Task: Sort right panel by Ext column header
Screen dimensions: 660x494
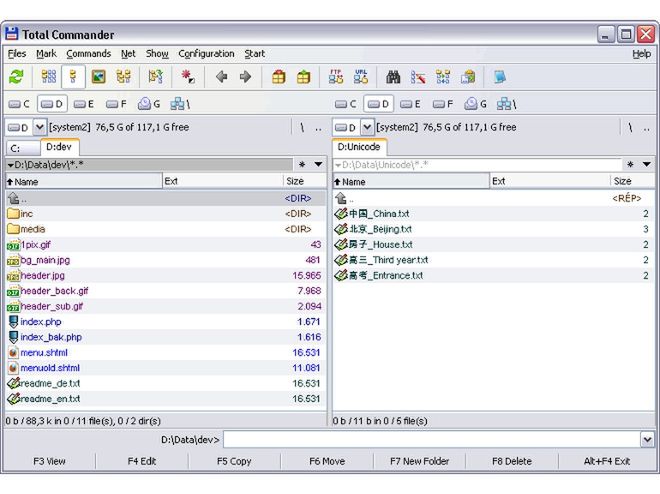Action: point(550,181)
